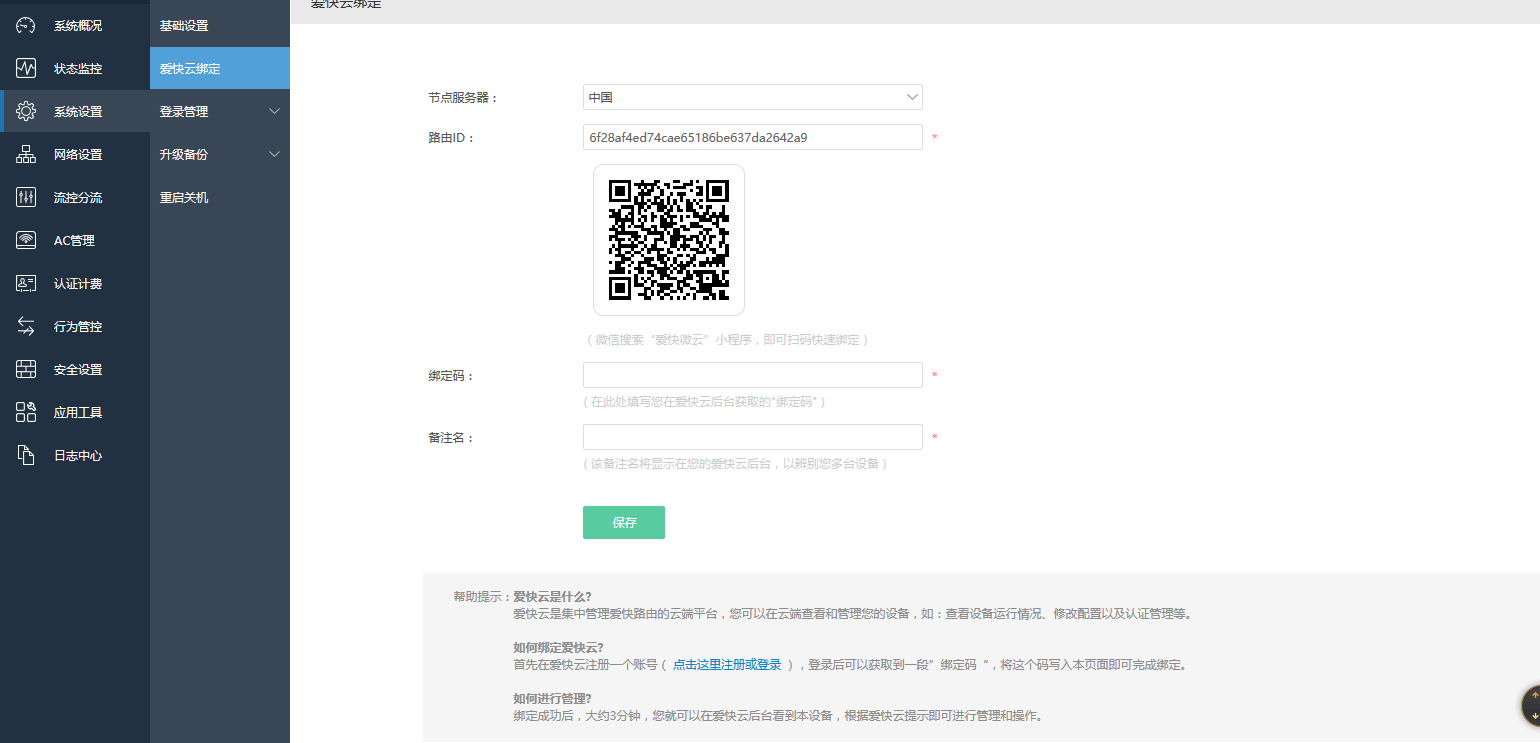Click the 行为管控 arrows icon

(x=26, y=327)
